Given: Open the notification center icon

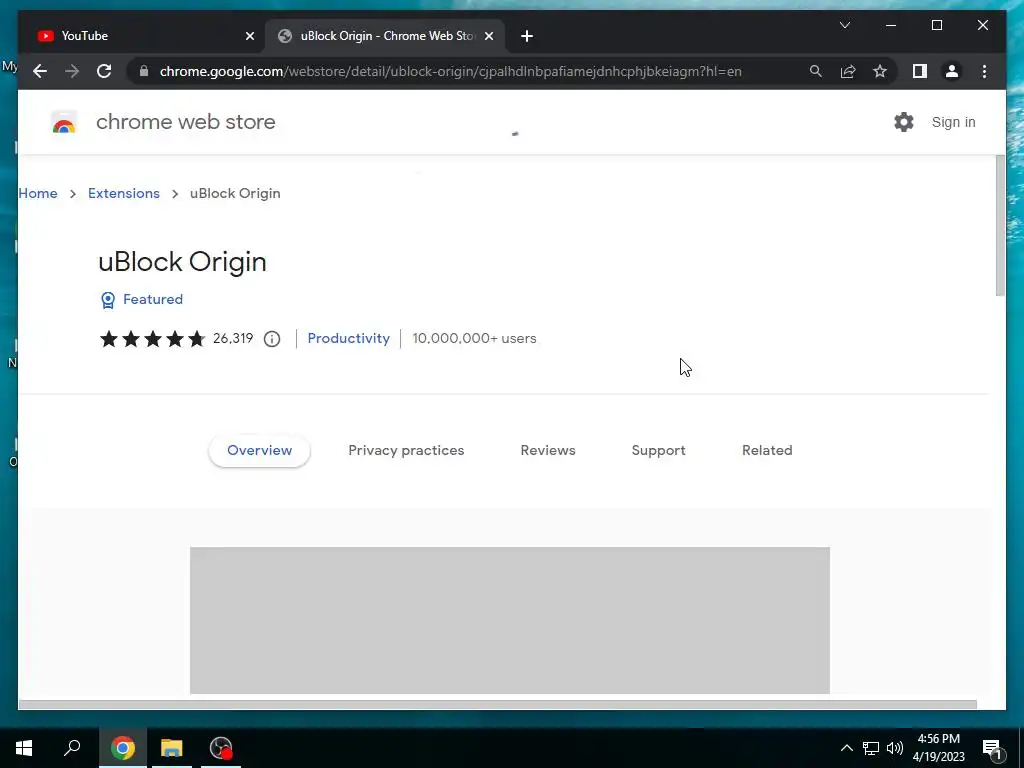Looking at the screenshot, I should click(x=992, y=749).
